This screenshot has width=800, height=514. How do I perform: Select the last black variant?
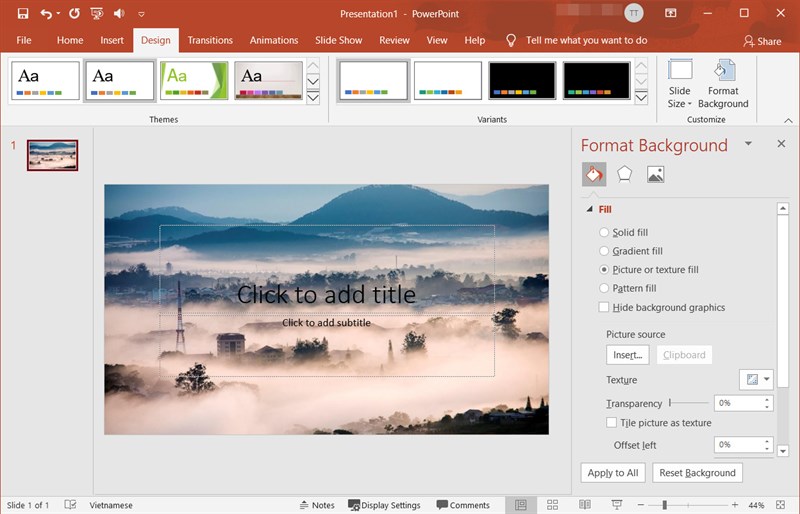pyautogui.click(x=596, y=81)
